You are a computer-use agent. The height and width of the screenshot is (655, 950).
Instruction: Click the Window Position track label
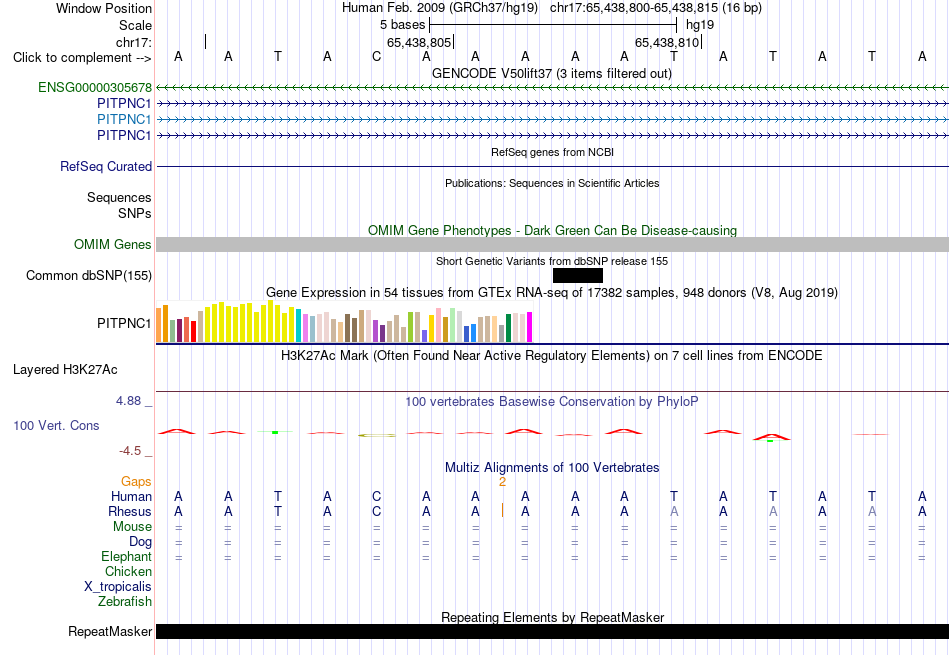pyautogui.click(x=104, y=8)
